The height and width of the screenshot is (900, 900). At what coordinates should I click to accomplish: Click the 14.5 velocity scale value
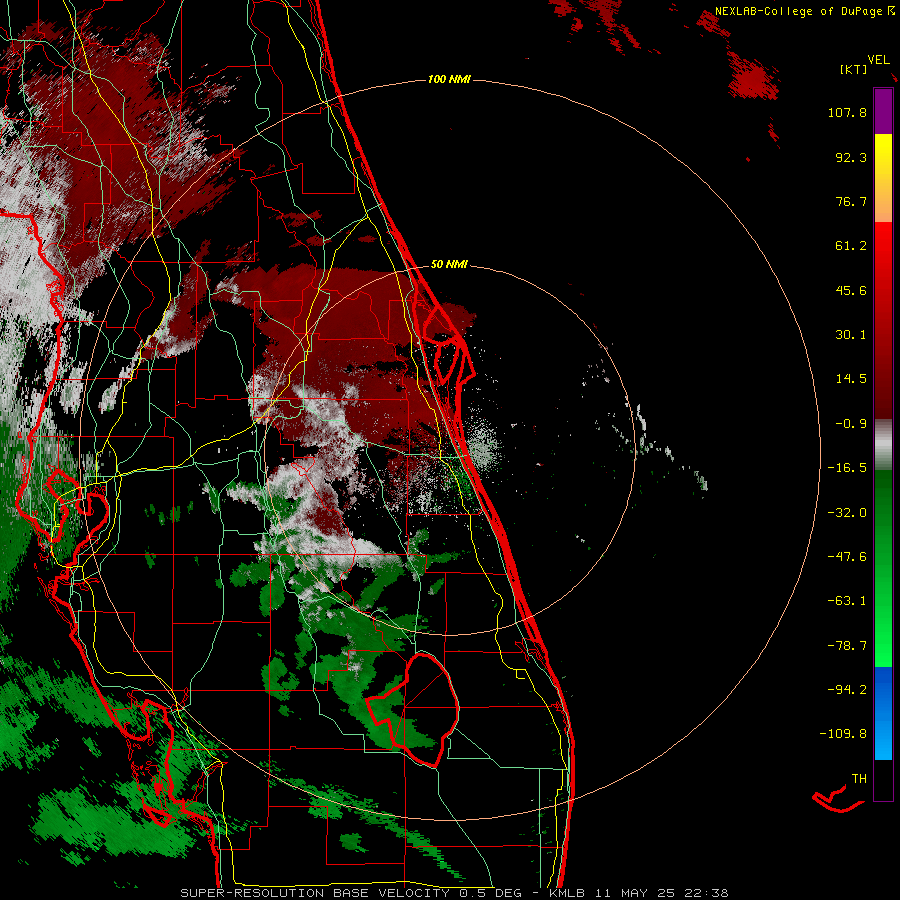tap(851, 379)
